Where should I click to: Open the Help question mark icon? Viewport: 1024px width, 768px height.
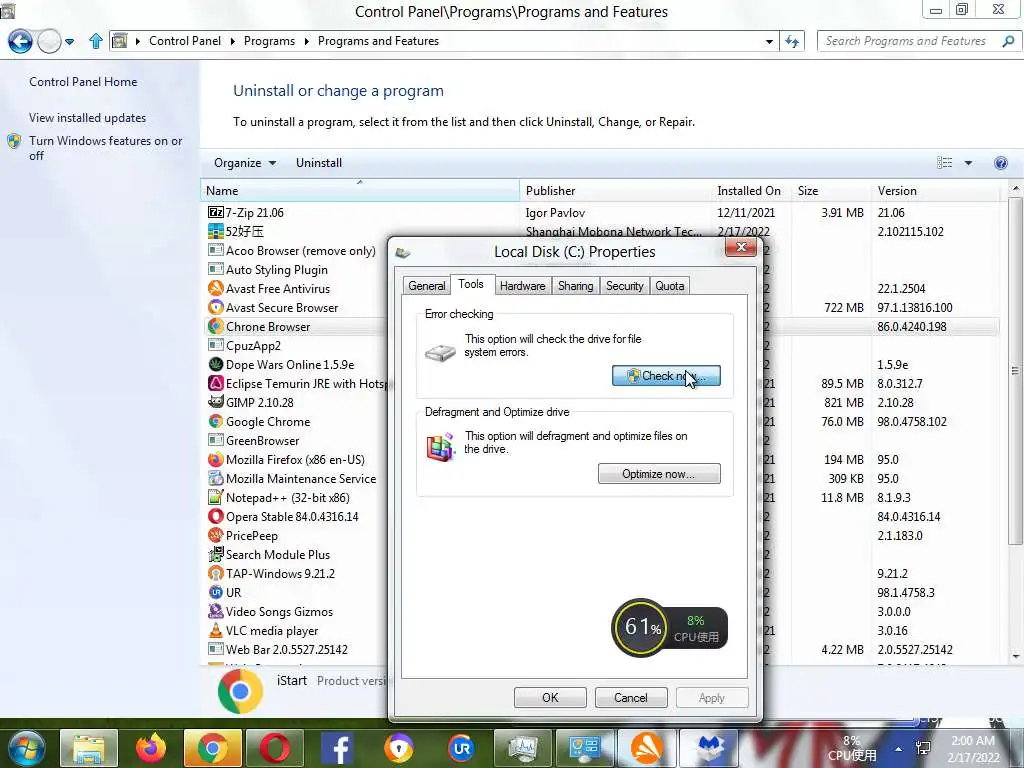click(1000, 163)
